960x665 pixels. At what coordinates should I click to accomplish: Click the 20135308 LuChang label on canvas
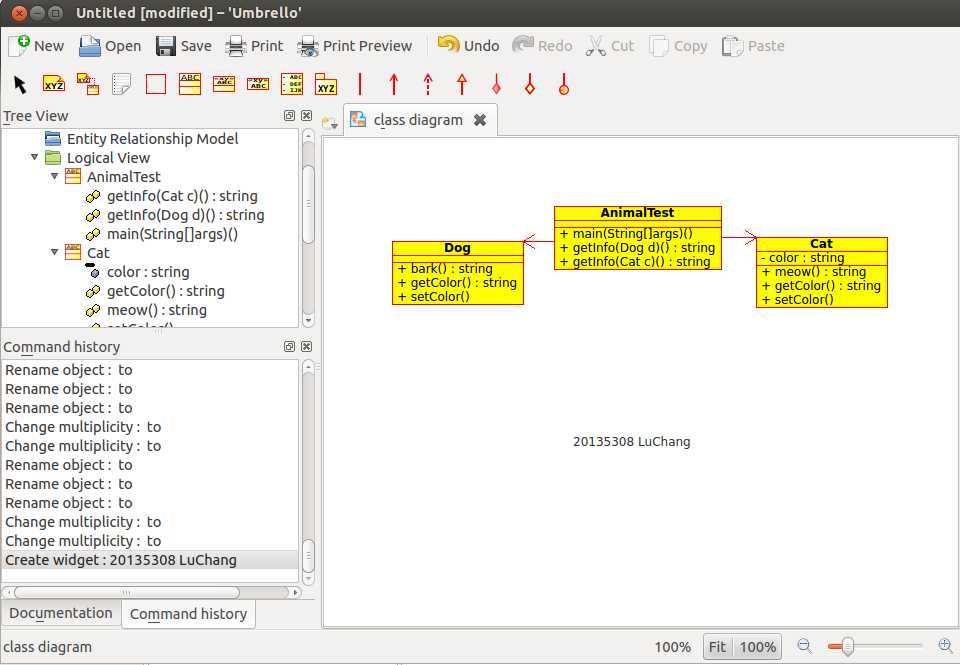coord(631,441)
